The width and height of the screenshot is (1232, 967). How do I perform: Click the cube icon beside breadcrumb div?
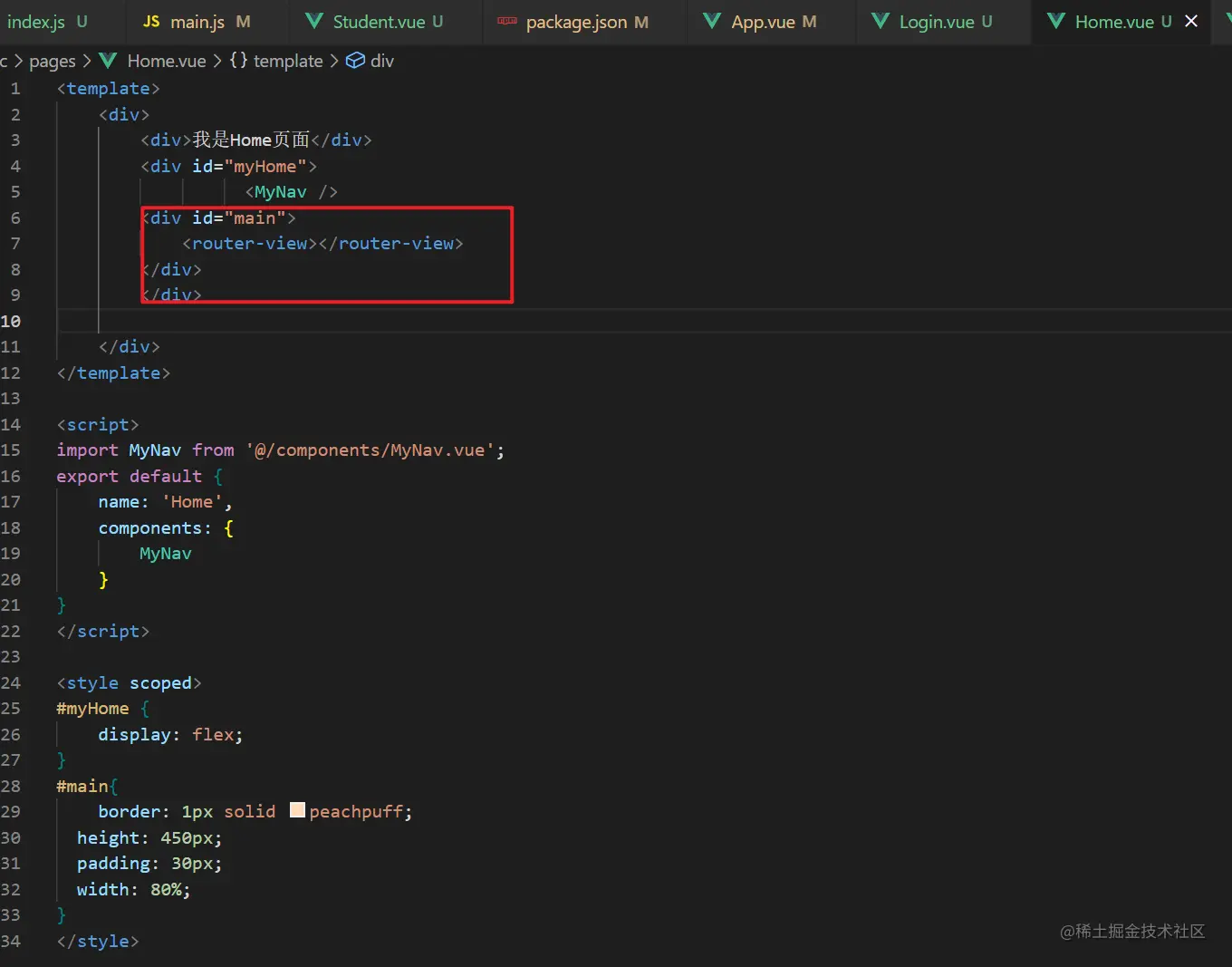coord(356,61)
